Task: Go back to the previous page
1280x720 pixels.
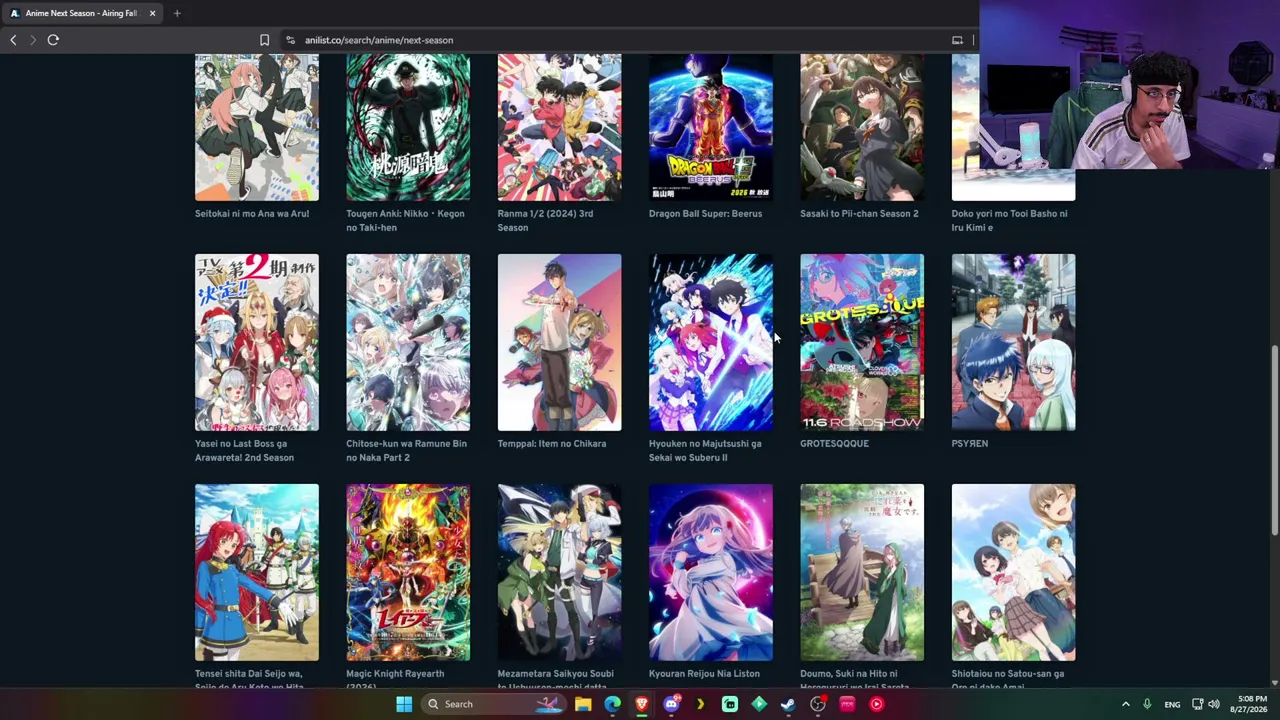Action: 13,40
